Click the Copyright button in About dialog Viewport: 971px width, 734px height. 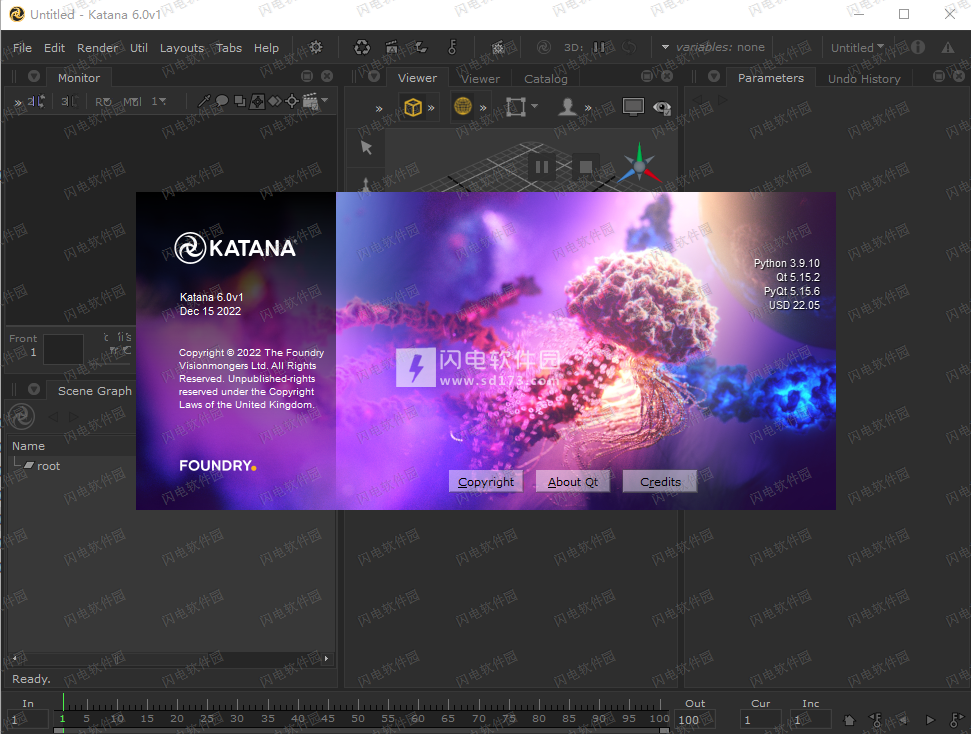pos(486,481)
